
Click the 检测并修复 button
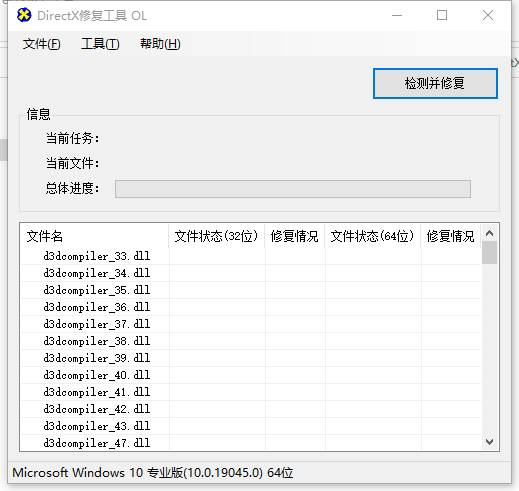[x=435, y=84]
